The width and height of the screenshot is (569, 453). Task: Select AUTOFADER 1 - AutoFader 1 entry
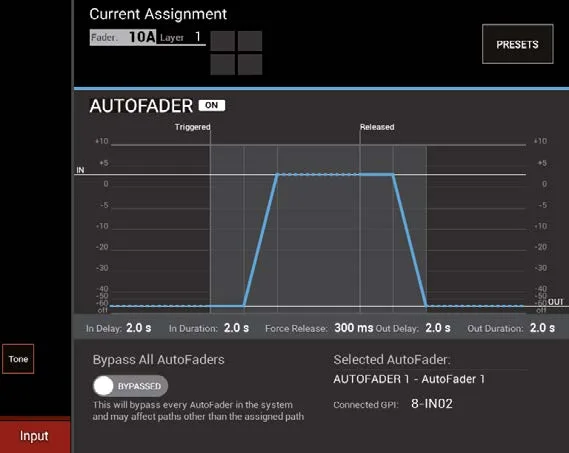pos(409,379)
